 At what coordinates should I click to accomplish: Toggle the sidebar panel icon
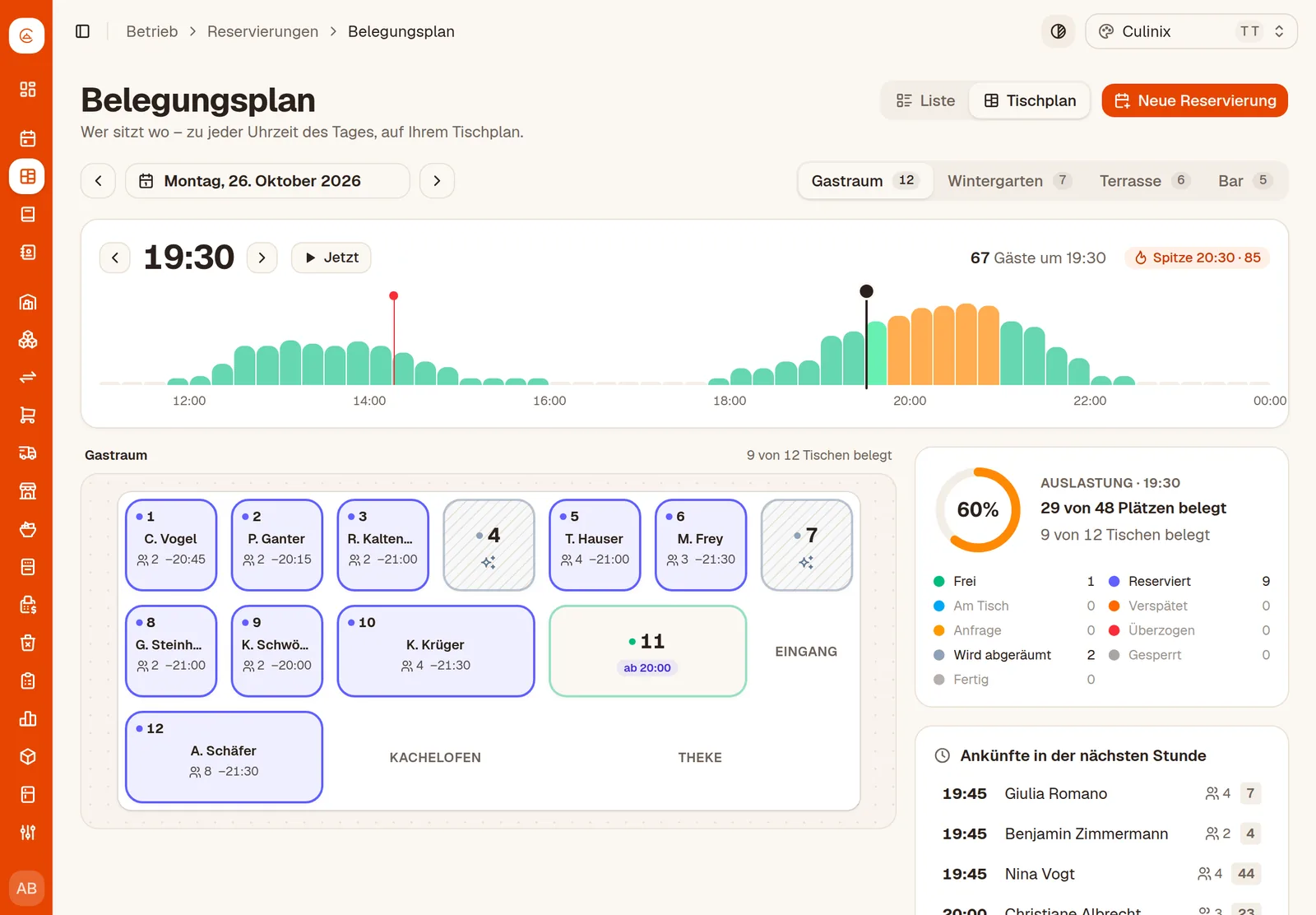point(82,31)
